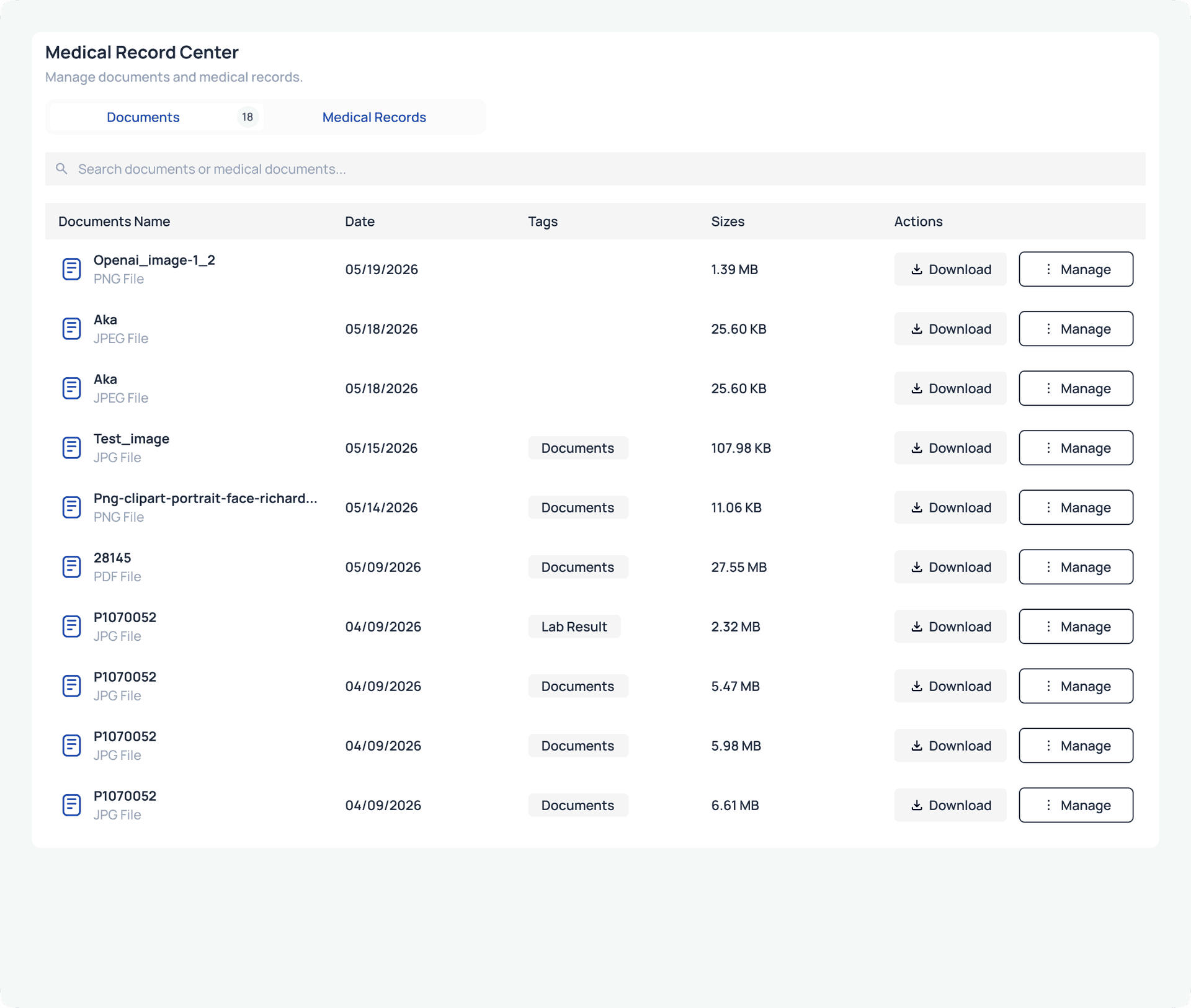Screen dimensions: 1191x1008
Task: Click the Date column header
Action: (360, 221)
